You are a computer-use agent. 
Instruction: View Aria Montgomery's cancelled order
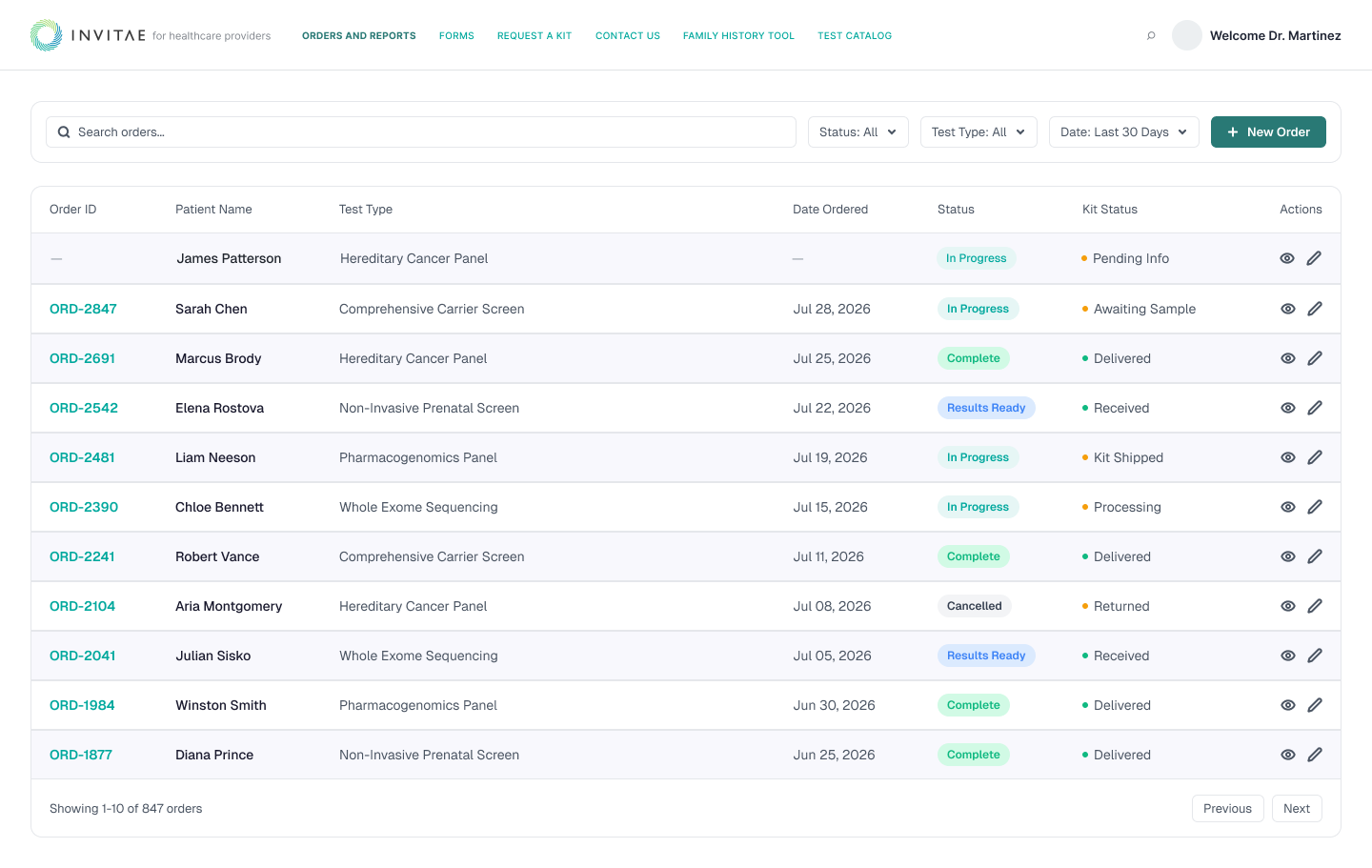point(1288,606)
